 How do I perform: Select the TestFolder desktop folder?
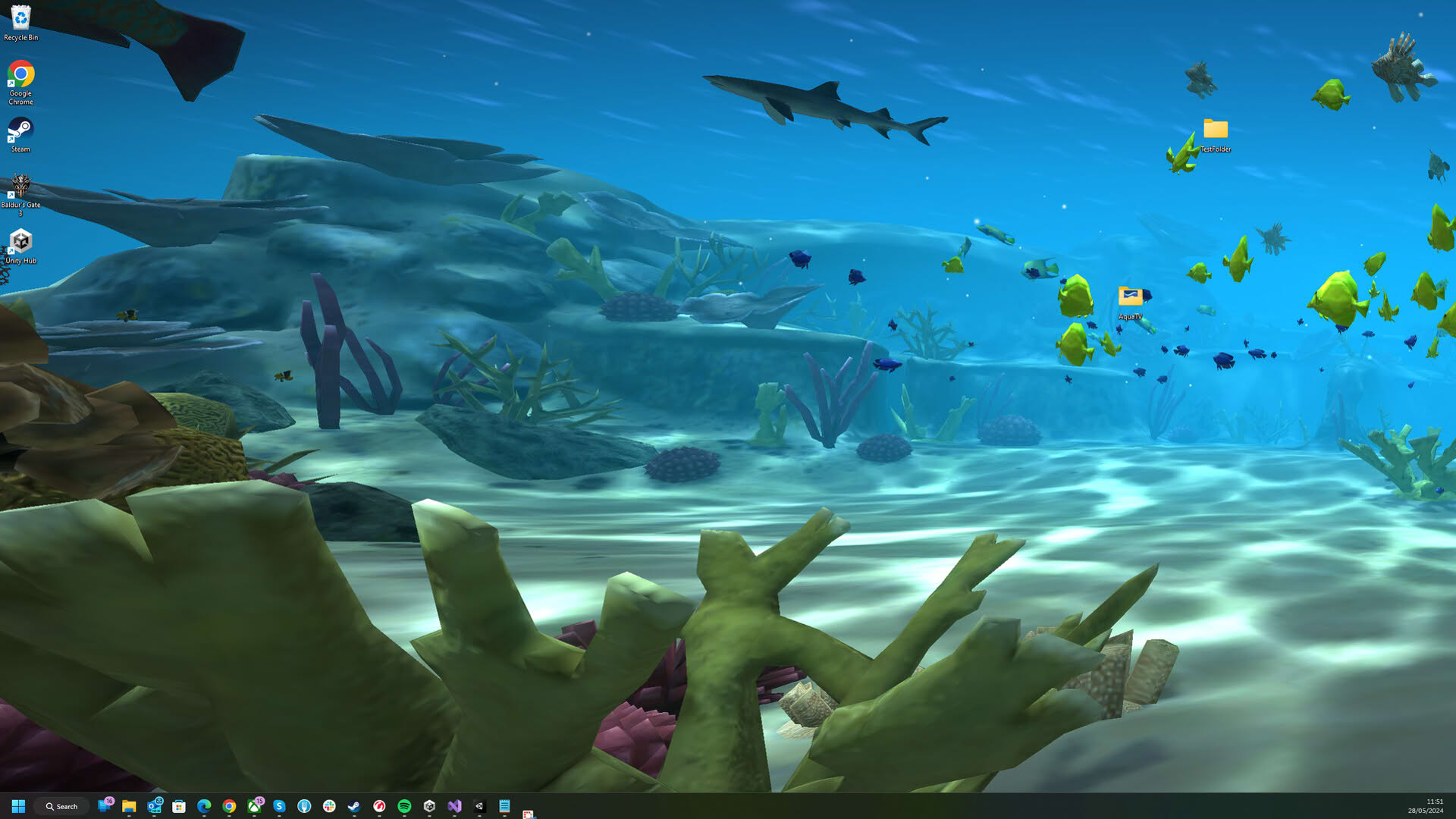(x=1216, y=136)
